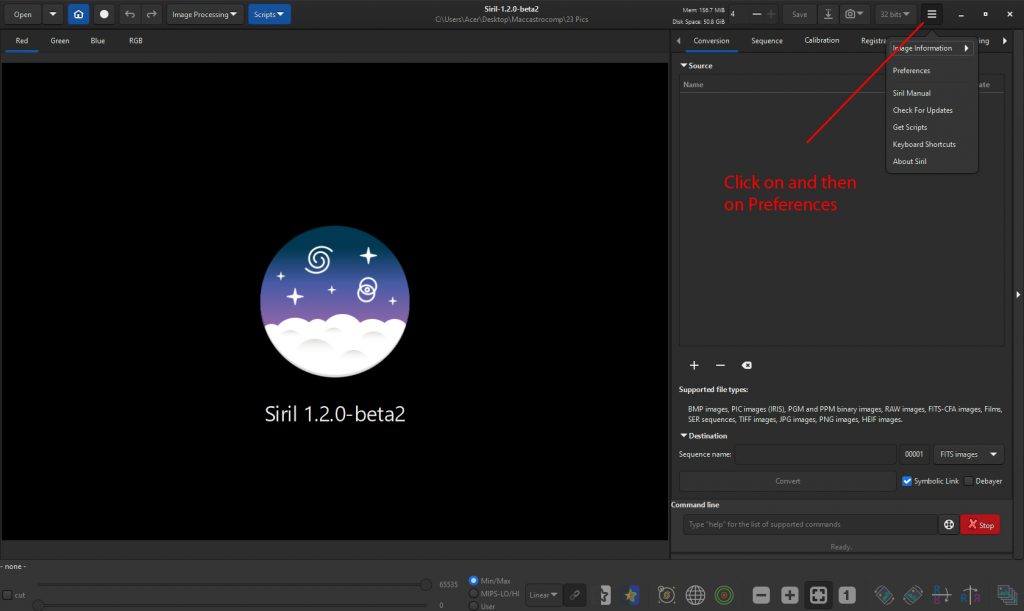Click the livestacking record circle icon

tap(104, 14)
